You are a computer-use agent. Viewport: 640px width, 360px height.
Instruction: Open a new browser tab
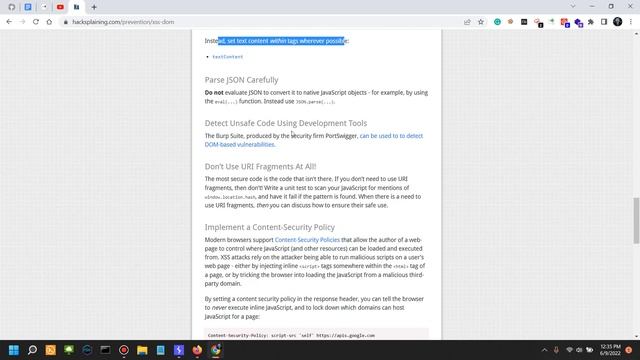[x=94, y=7]
